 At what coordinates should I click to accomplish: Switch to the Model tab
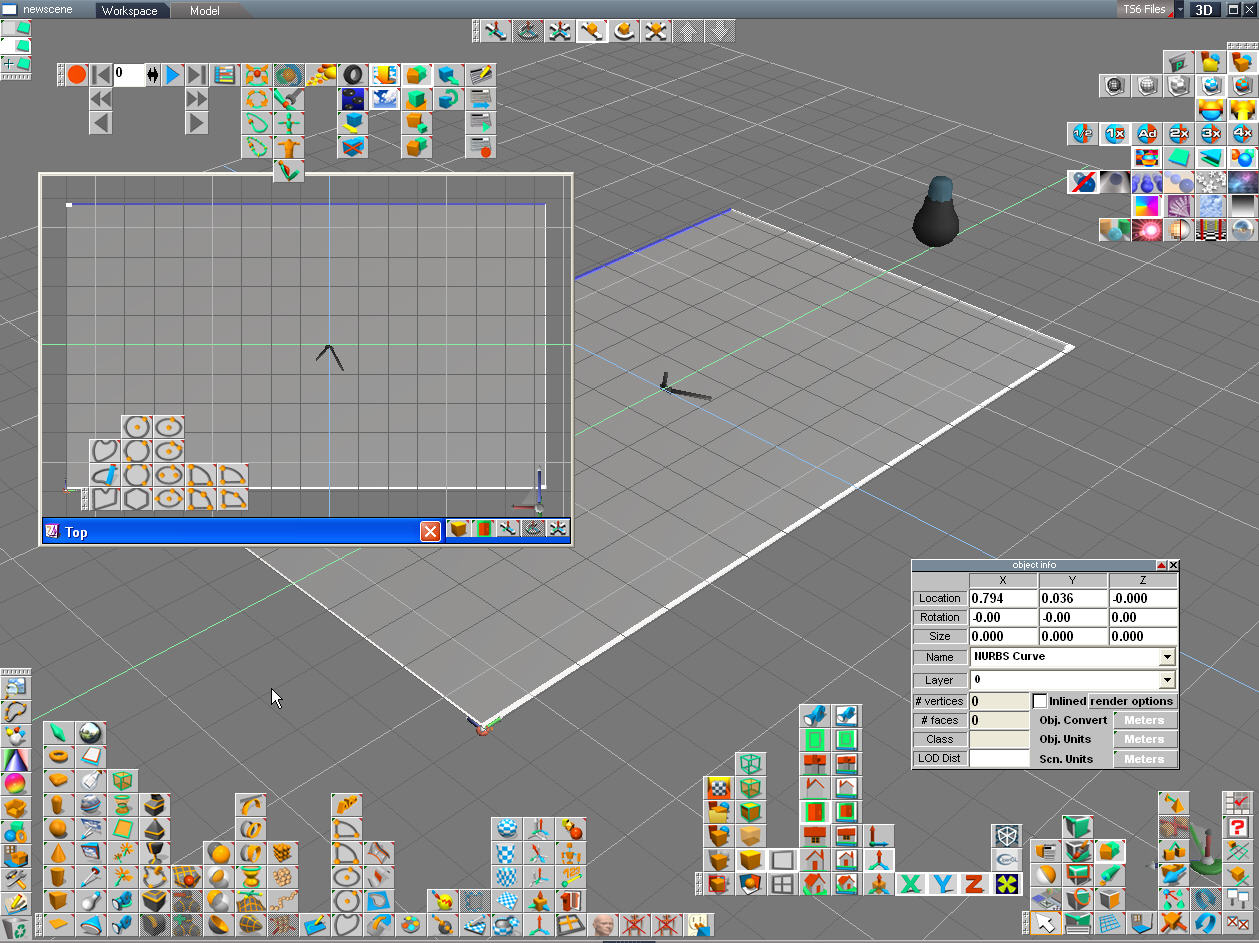(204, 10)
